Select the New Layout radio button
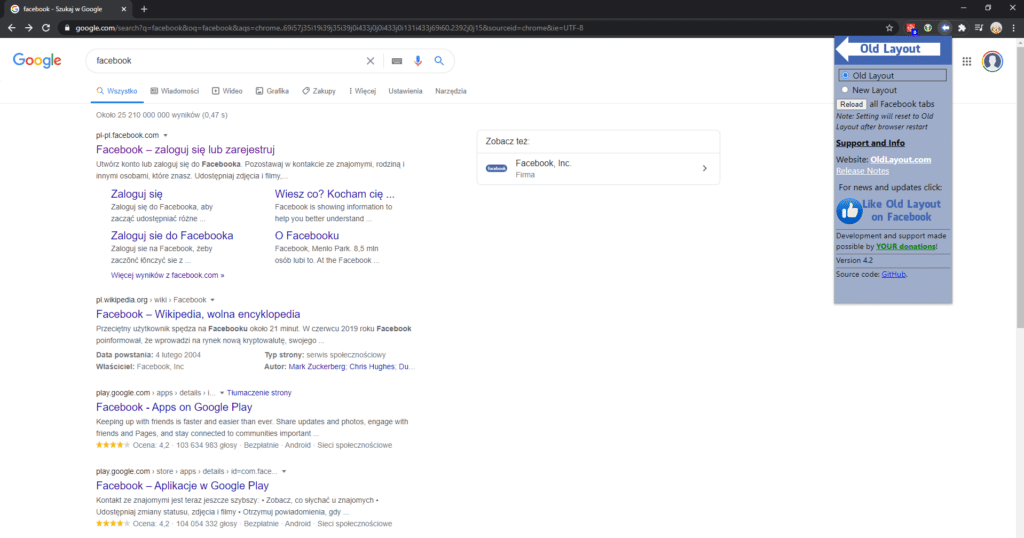Viewport: 1024px width, 538px height. click(x=845, y=89)
